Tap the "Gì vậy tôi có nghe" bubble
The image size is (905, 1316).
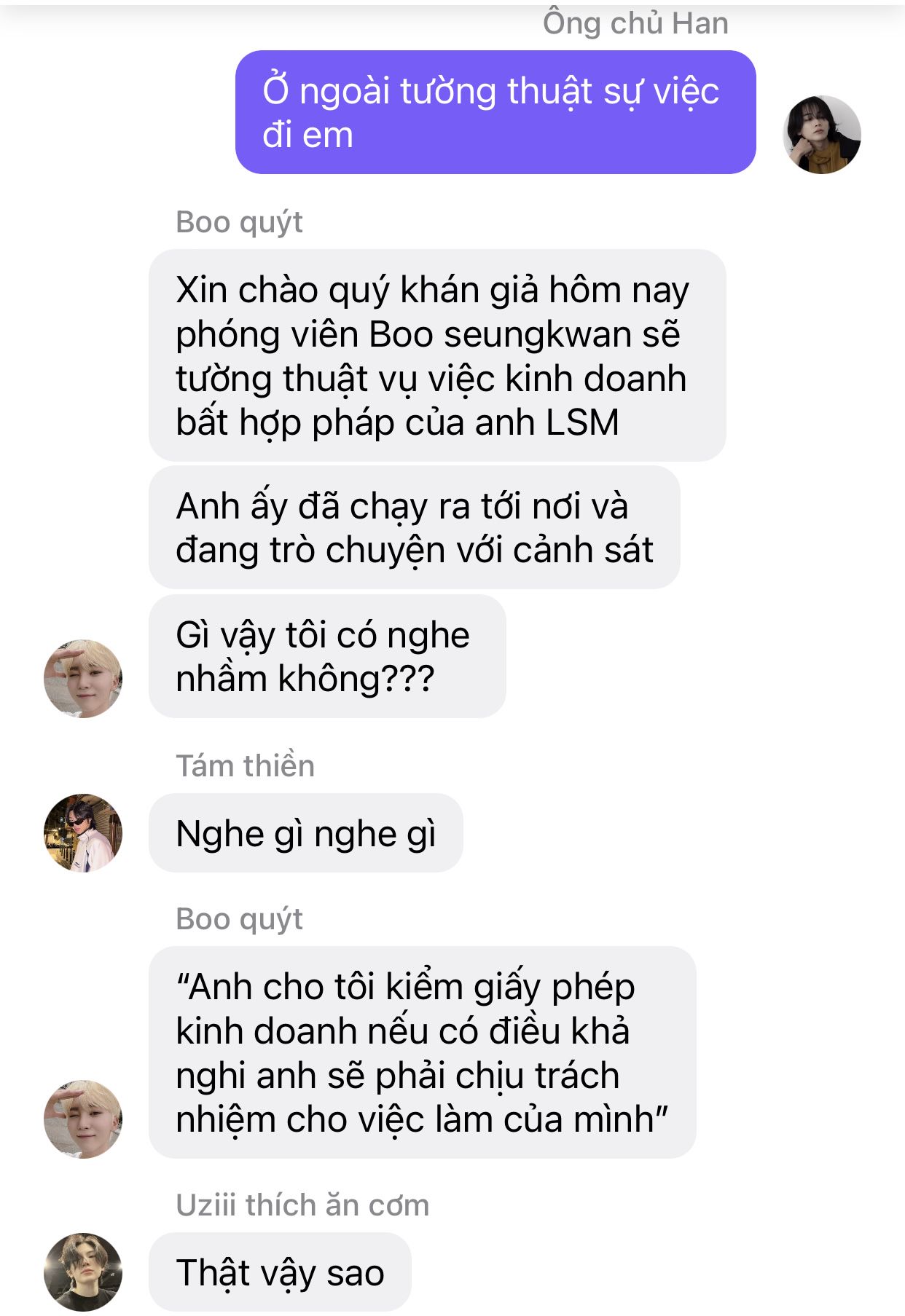click(327, 656)
